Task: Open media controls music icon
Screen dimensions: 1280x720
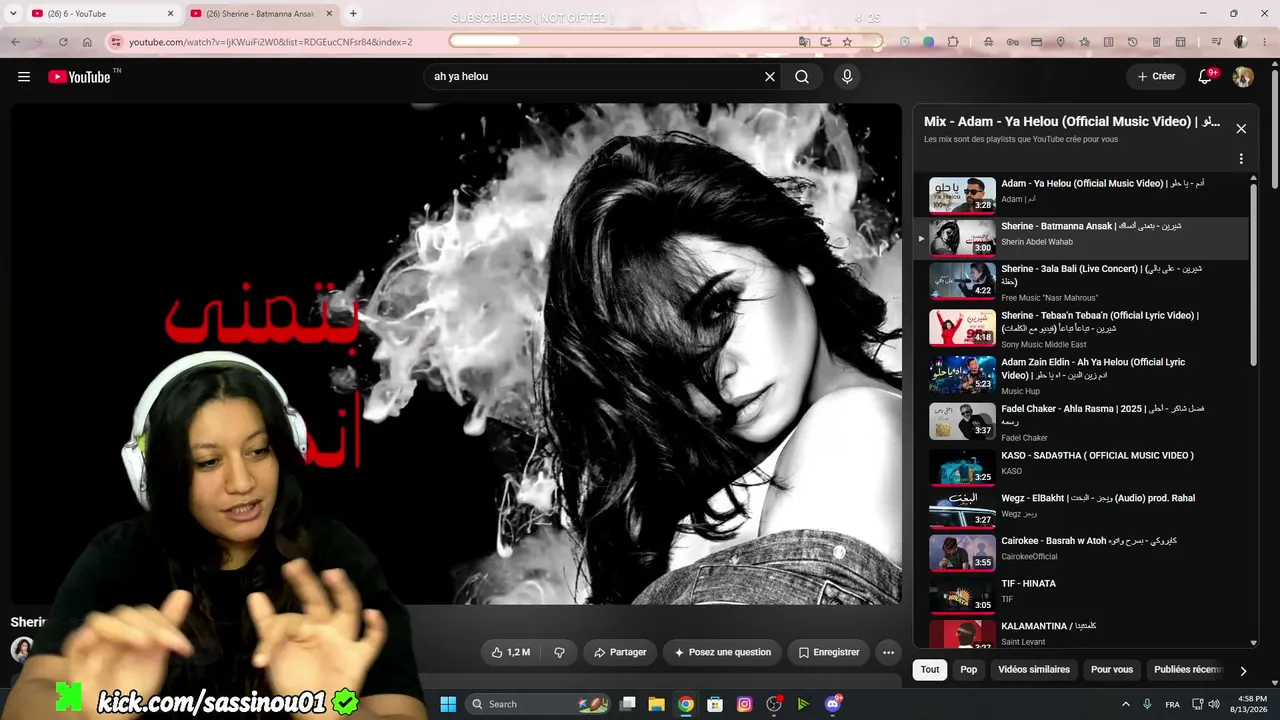Action: (1216, 42)
